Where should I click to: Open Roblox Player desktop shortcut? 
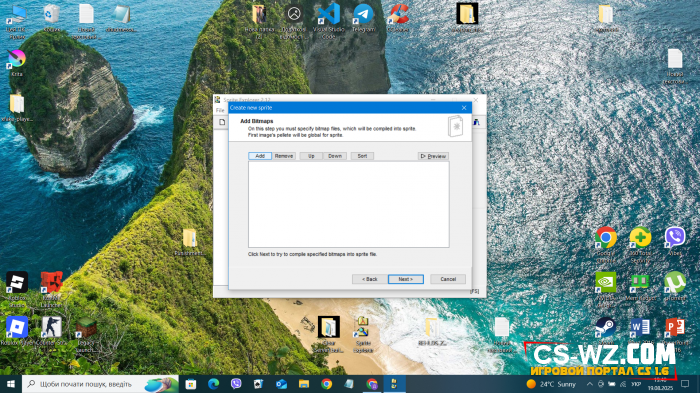click(17, 331)
